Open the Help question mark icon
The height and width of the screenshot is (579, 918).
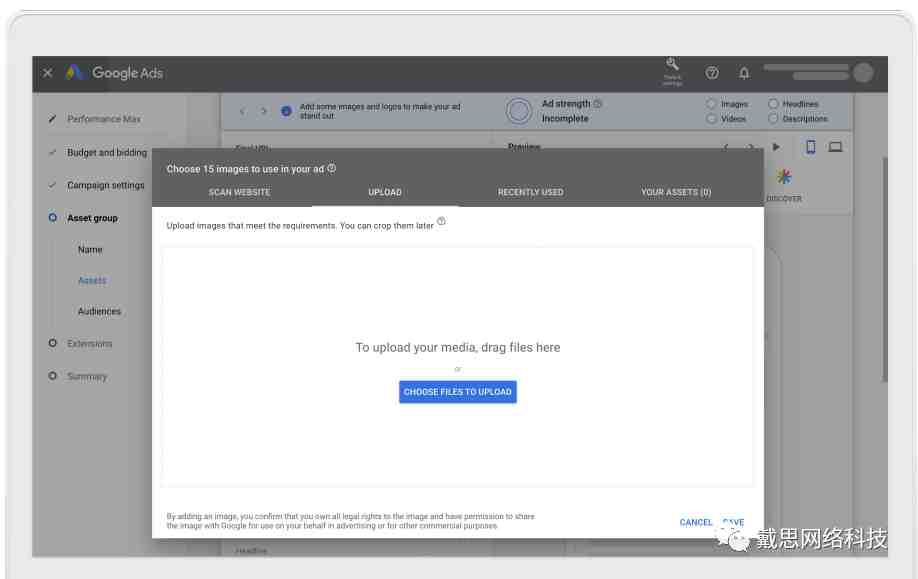pos(711,73)
